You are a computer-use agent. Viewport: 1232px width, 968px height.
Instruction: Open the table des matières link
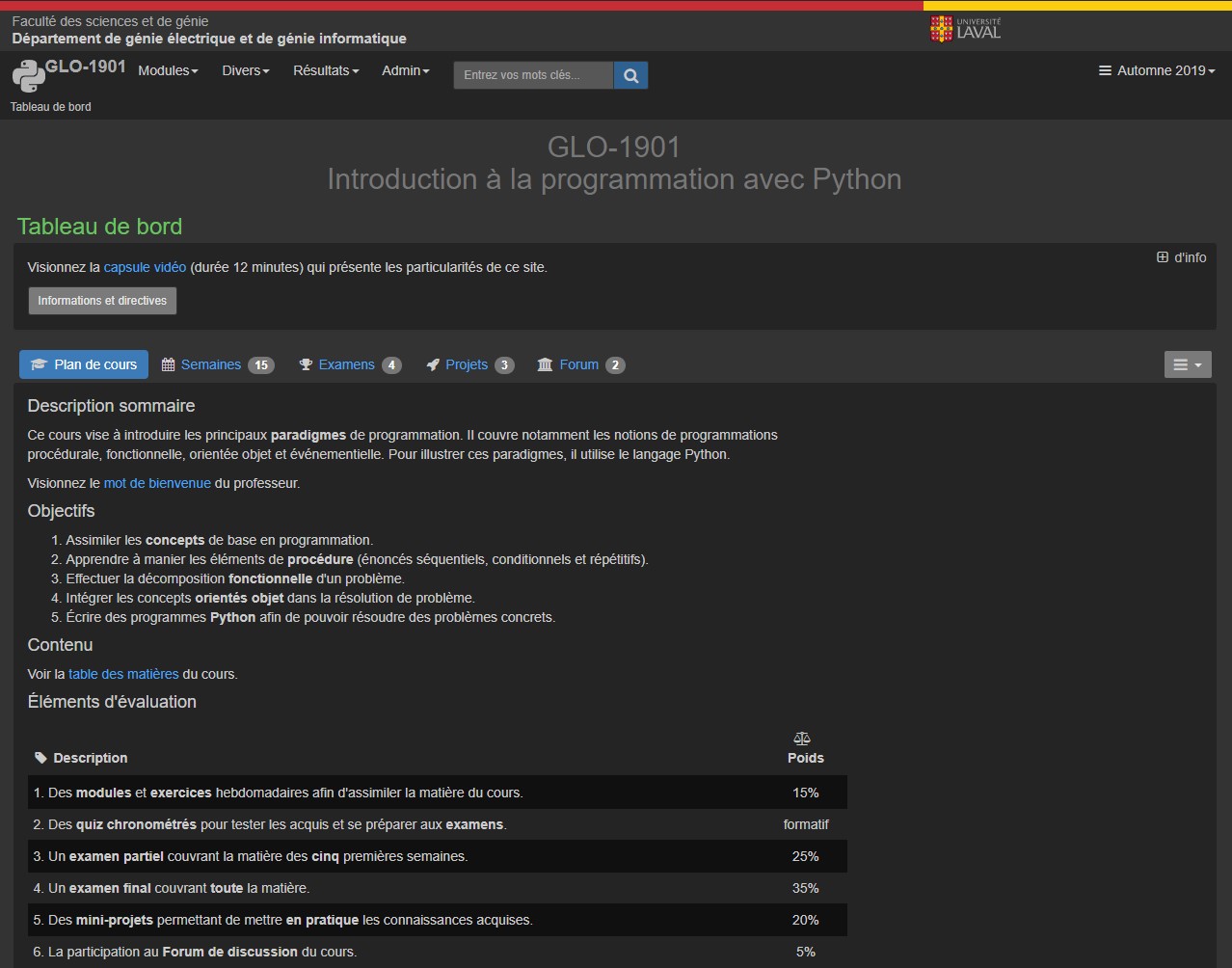pos(123,674)
